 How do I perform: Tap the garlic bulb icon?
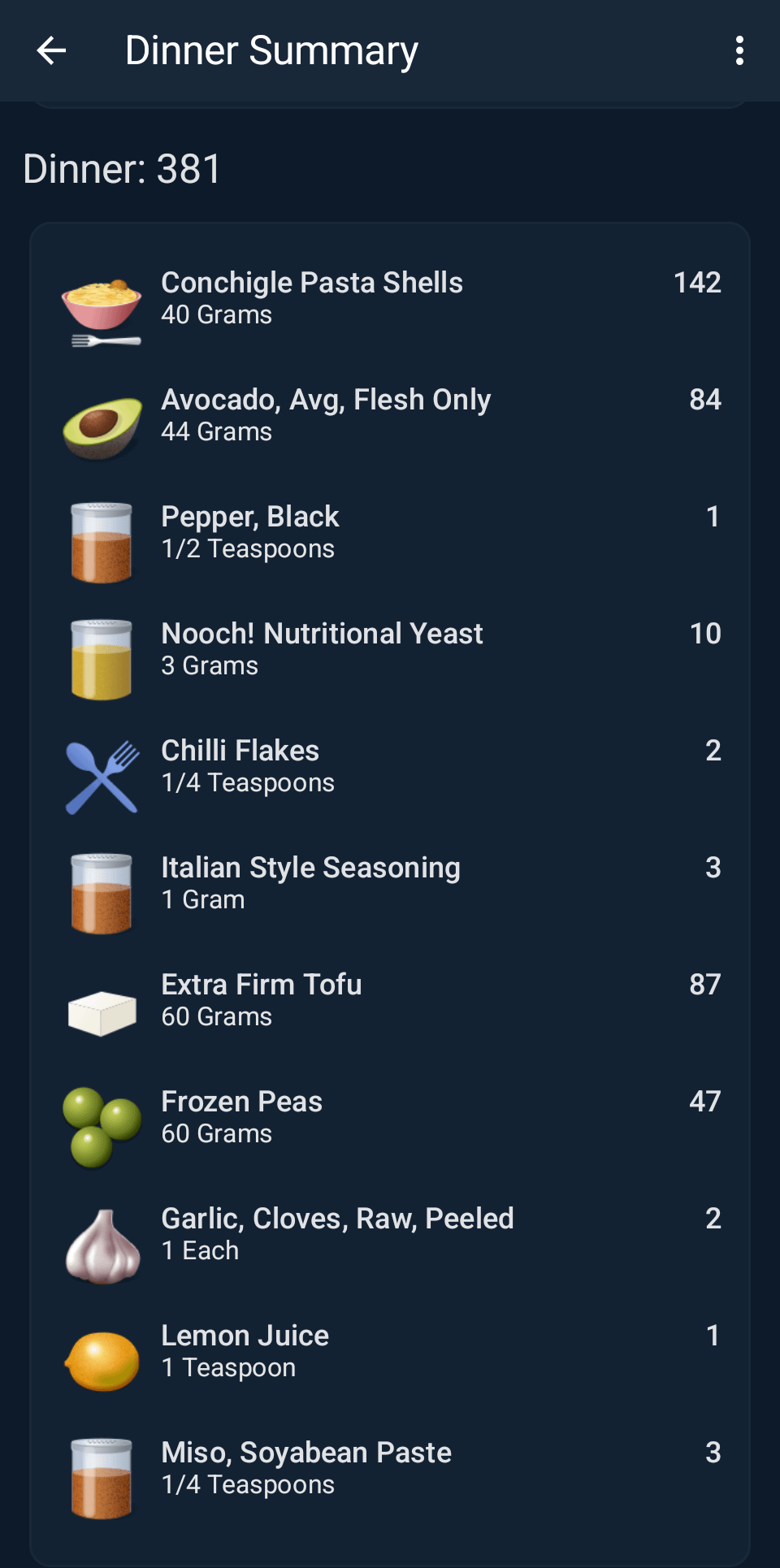pyautogui.click(x=102, y=1246)
